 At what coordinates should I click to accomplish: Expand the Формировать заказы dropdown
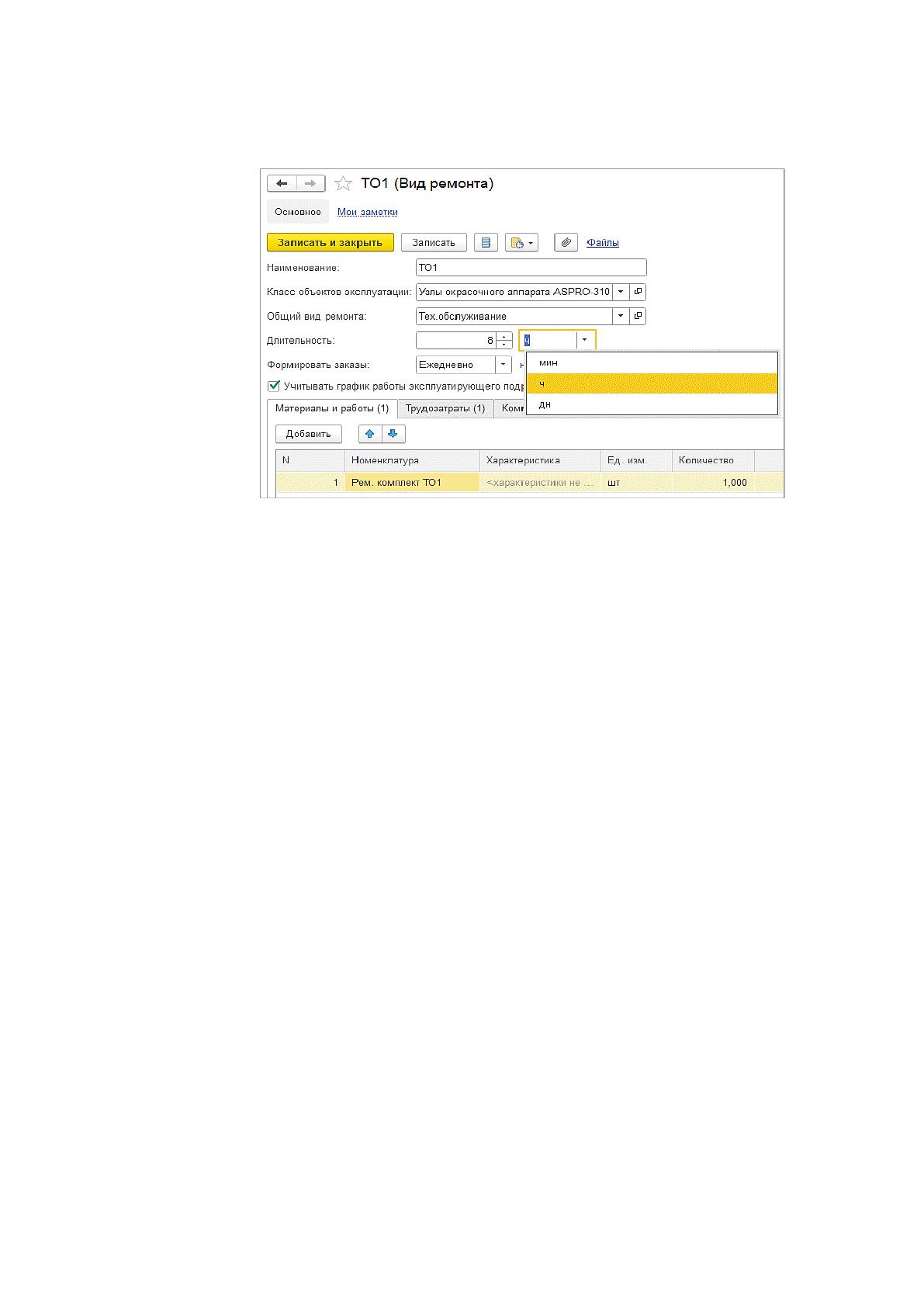(x=504, y=364)
